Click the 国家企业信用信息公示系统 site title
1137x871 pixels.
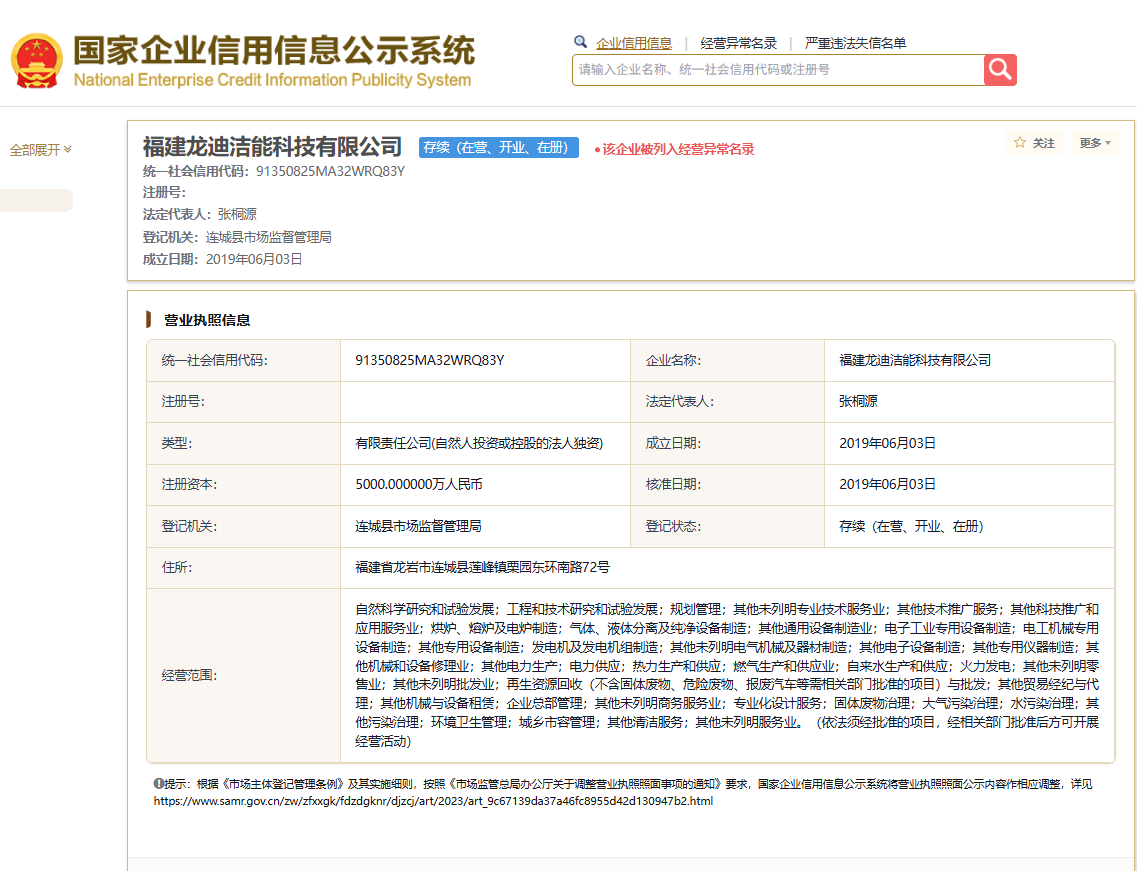pos(274,51)
